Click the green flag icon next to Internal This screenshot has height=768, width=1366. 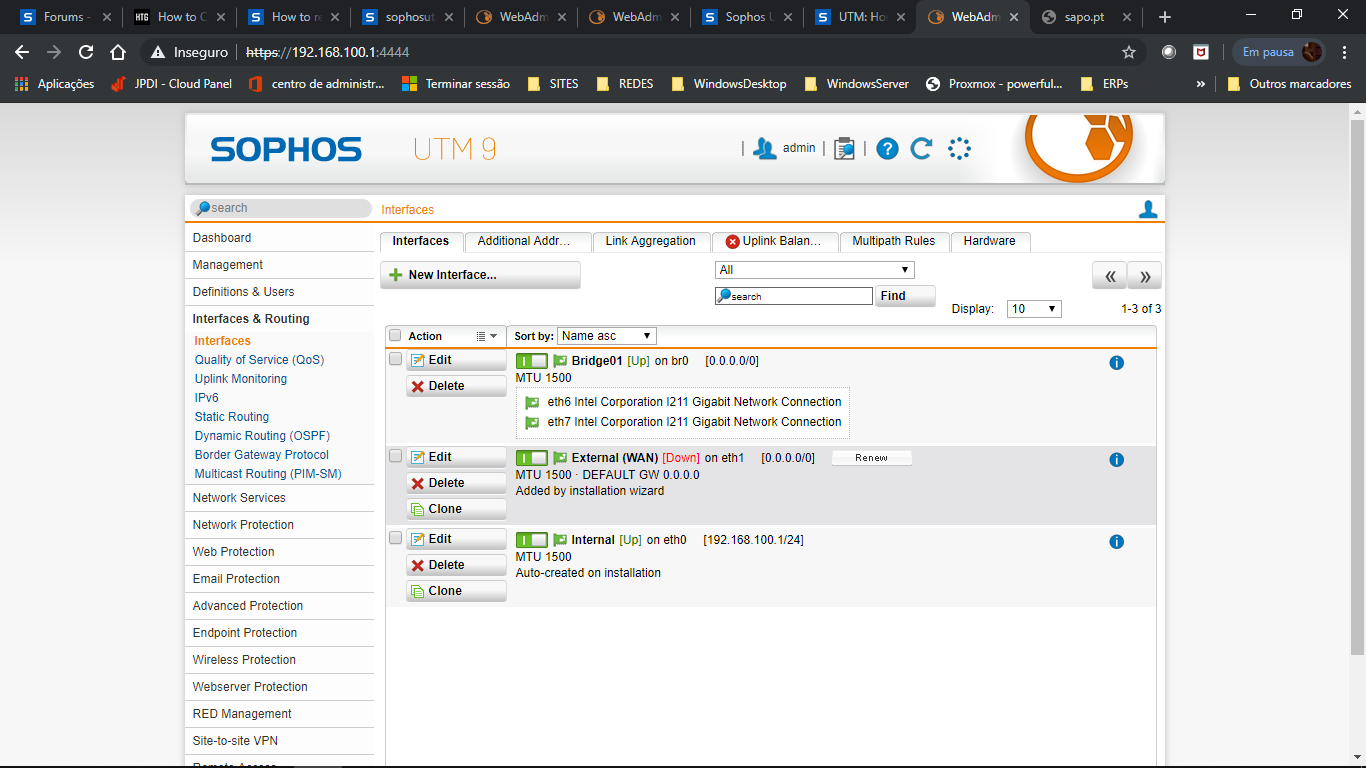560,540
